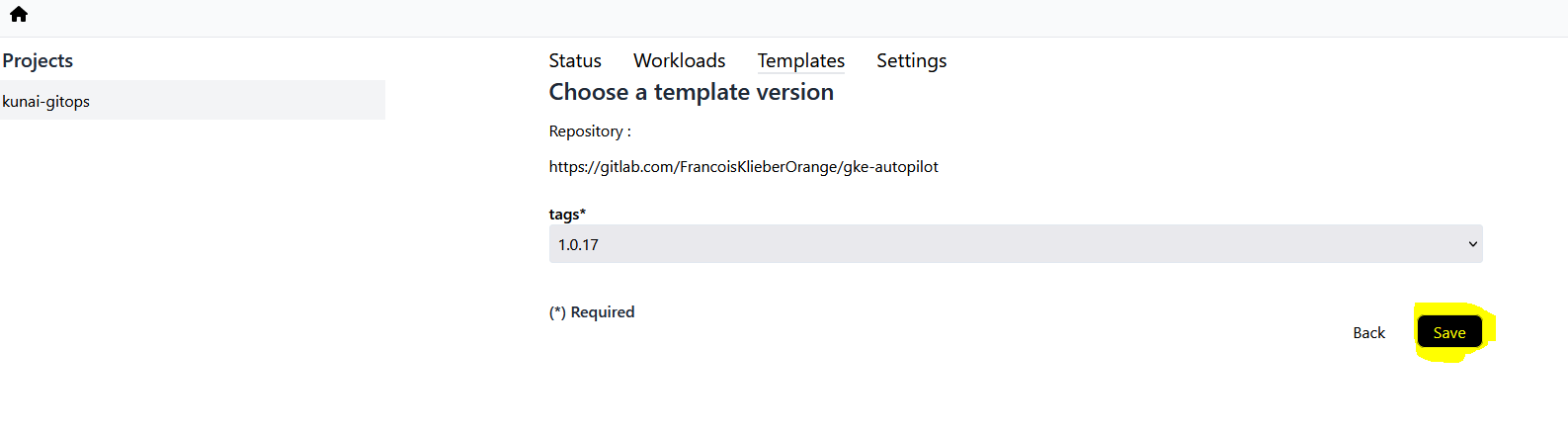This screenshot has height=436, width=1568.
Task: Go to the Settings tab
Action: [911, 60]
